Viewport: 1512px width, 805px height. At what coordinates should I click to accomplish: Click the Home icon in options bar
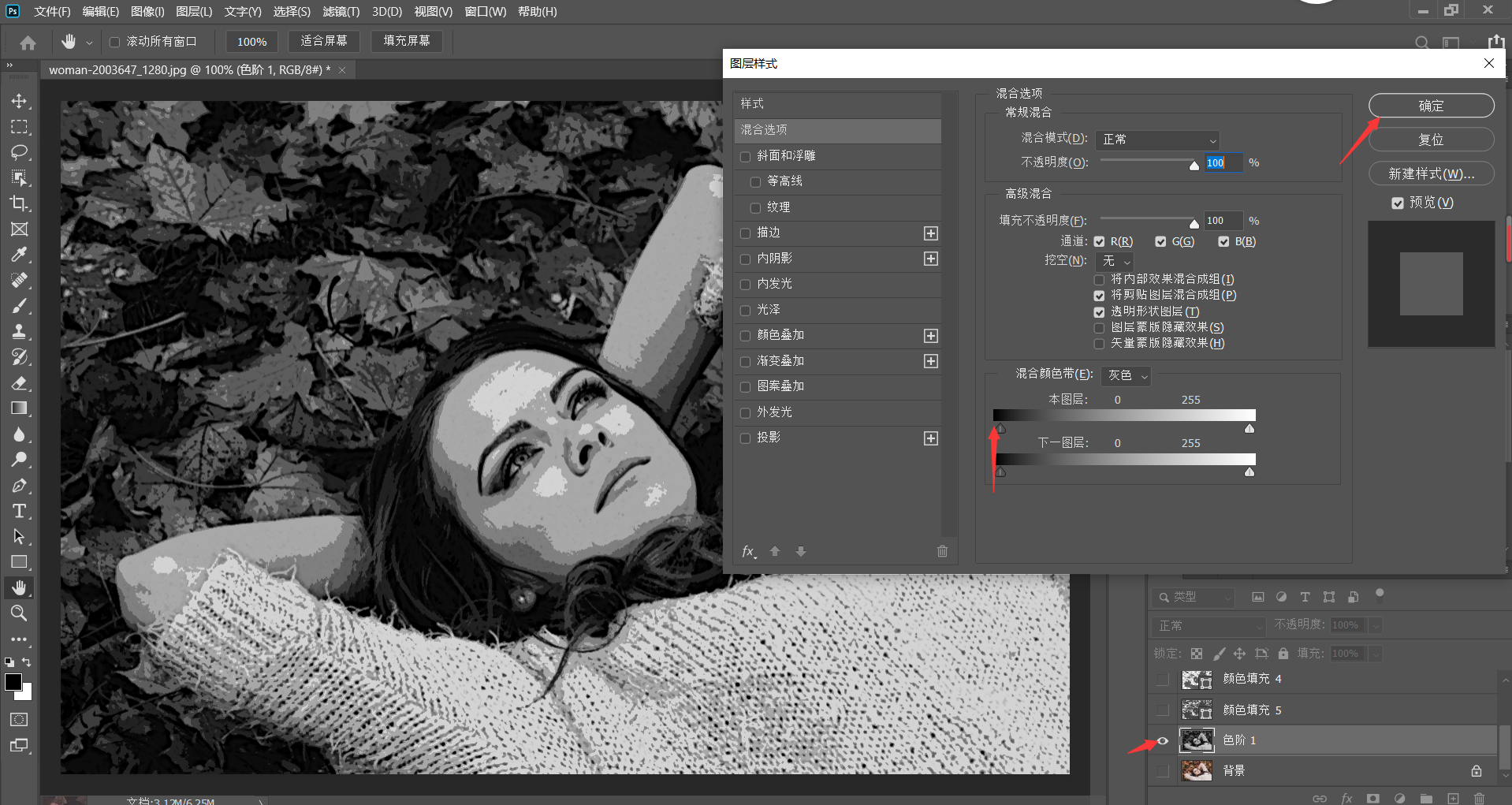click(28, 43)
